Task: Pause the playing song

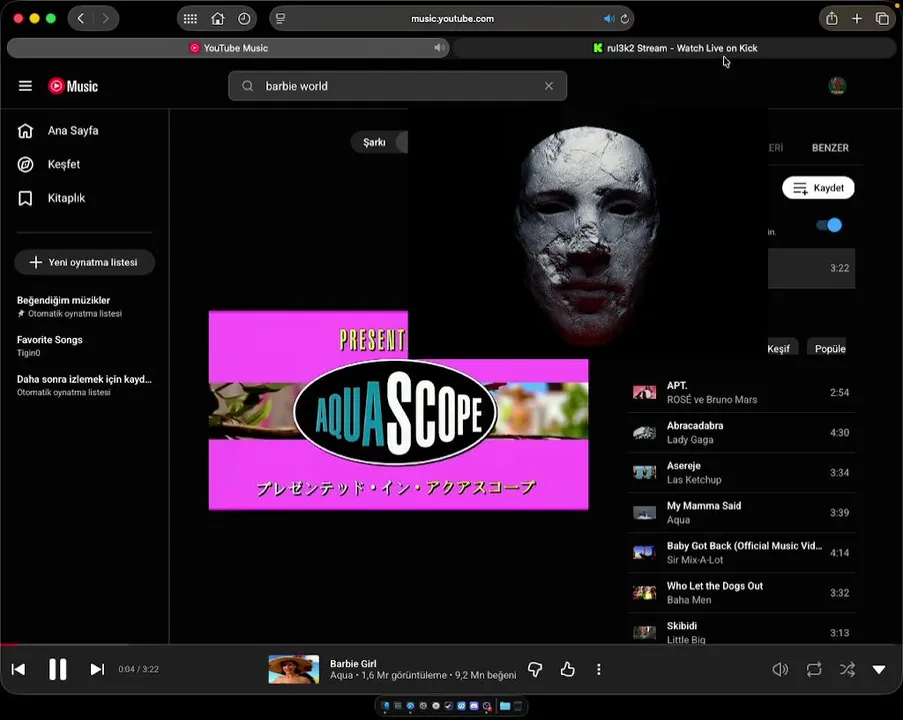Action: (x=58, y=669)
